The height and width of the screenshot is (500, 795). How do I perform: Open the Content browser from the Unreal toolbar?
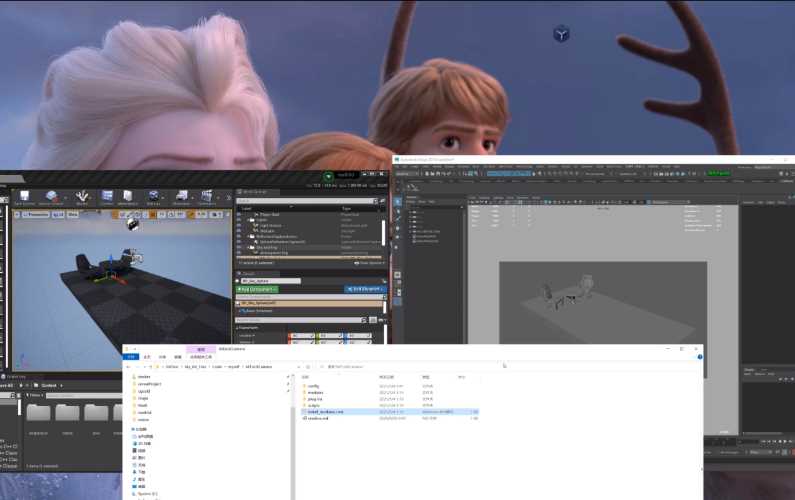(x=107, y=198)
